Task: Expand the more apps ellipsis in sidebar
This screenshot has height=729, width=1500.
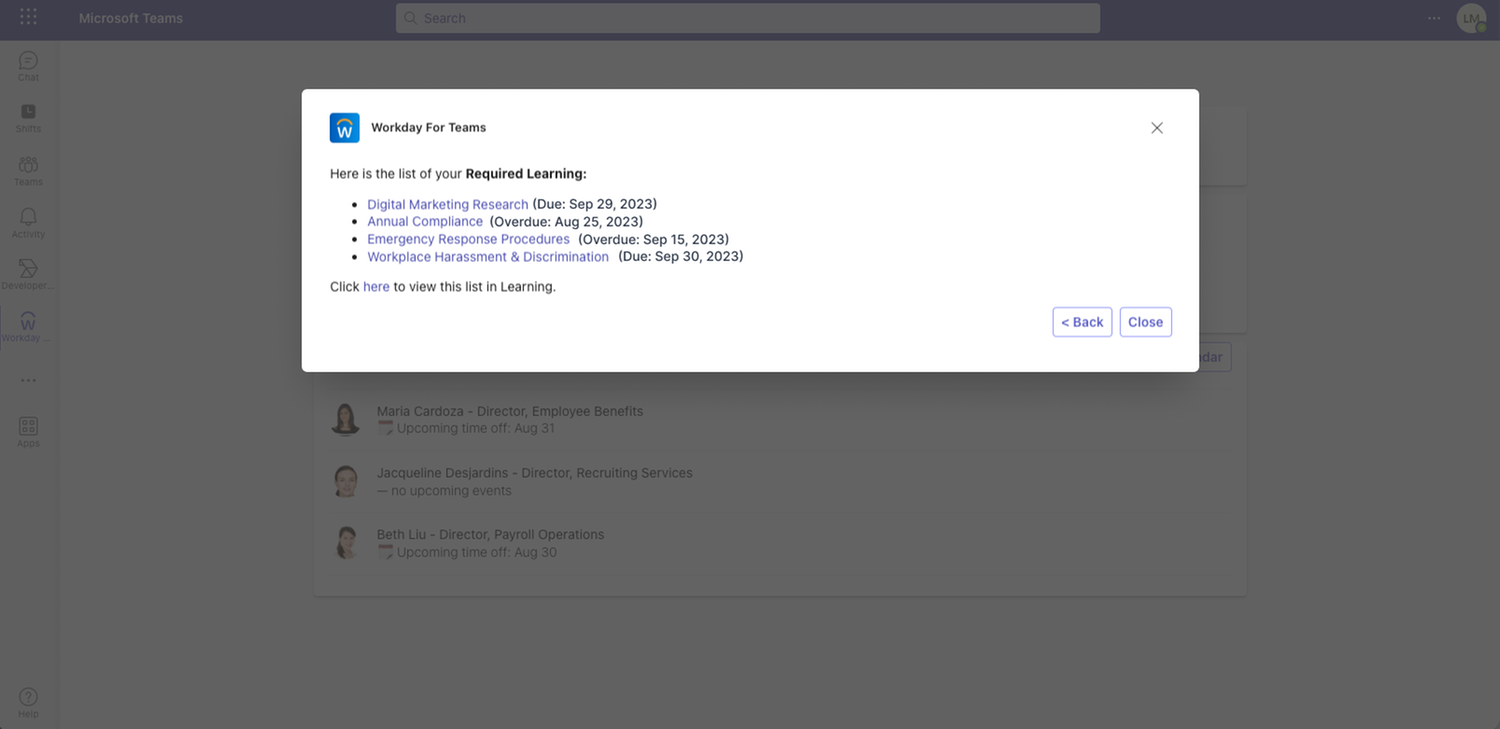Action: [28, 380]
